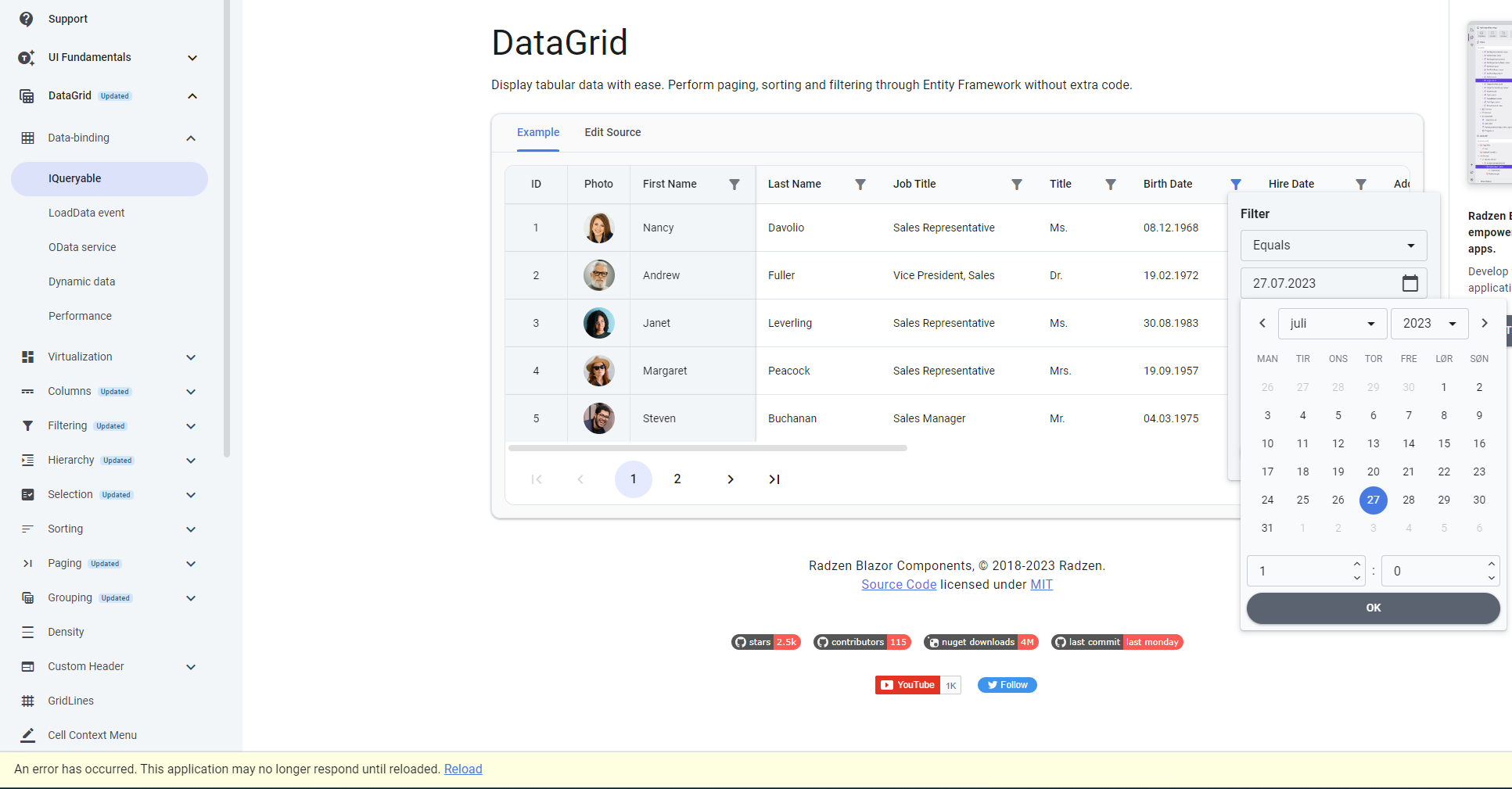Click the Birth Date column filter icon
The image size is (1512, 789).
coord(1236,185)
